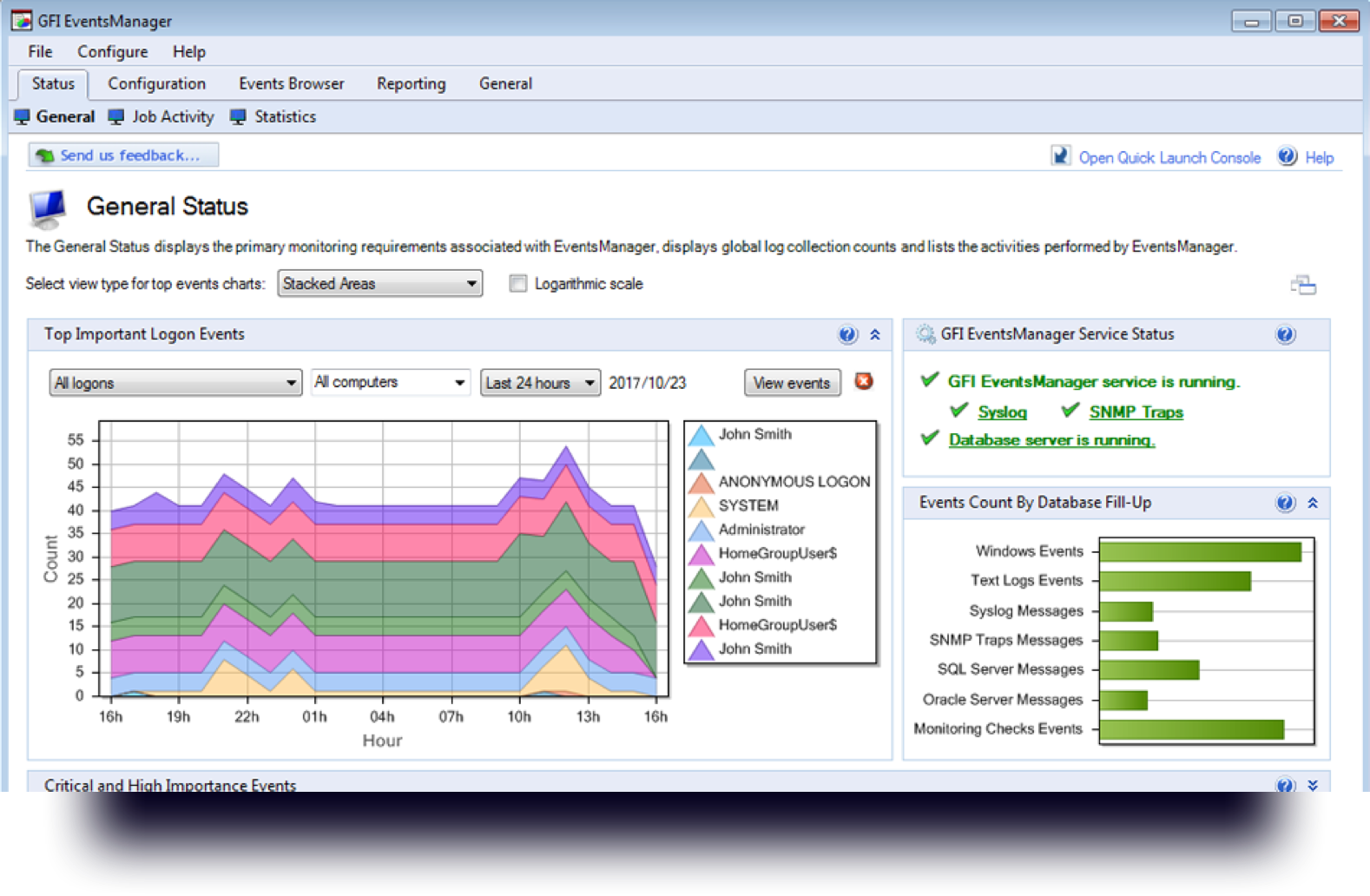This screenshot has width=1370, height=896.
Task: Click the SNMP Traps Messages bar
Action: click(1129, 641)
